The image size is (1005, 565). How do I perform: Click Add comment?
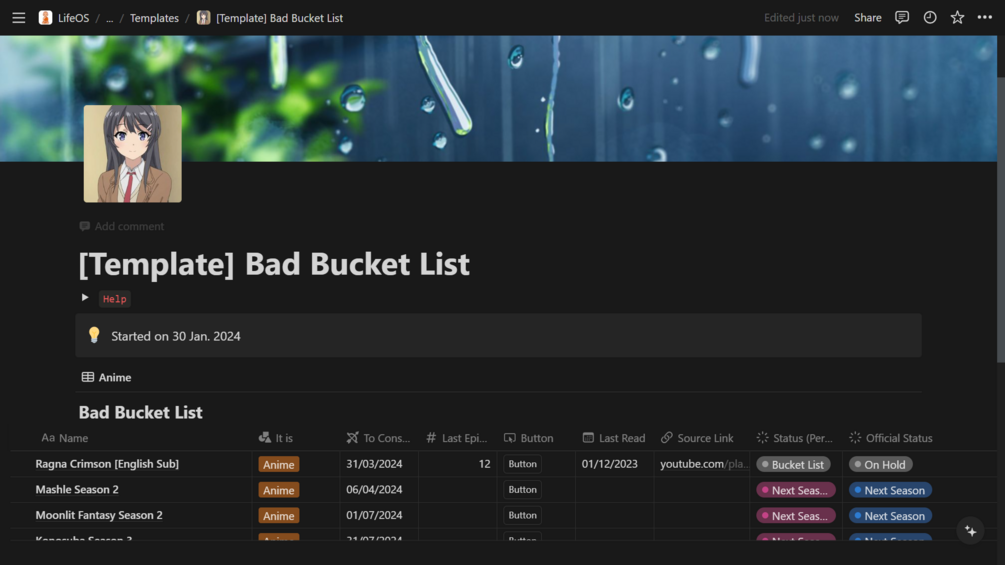122,226
